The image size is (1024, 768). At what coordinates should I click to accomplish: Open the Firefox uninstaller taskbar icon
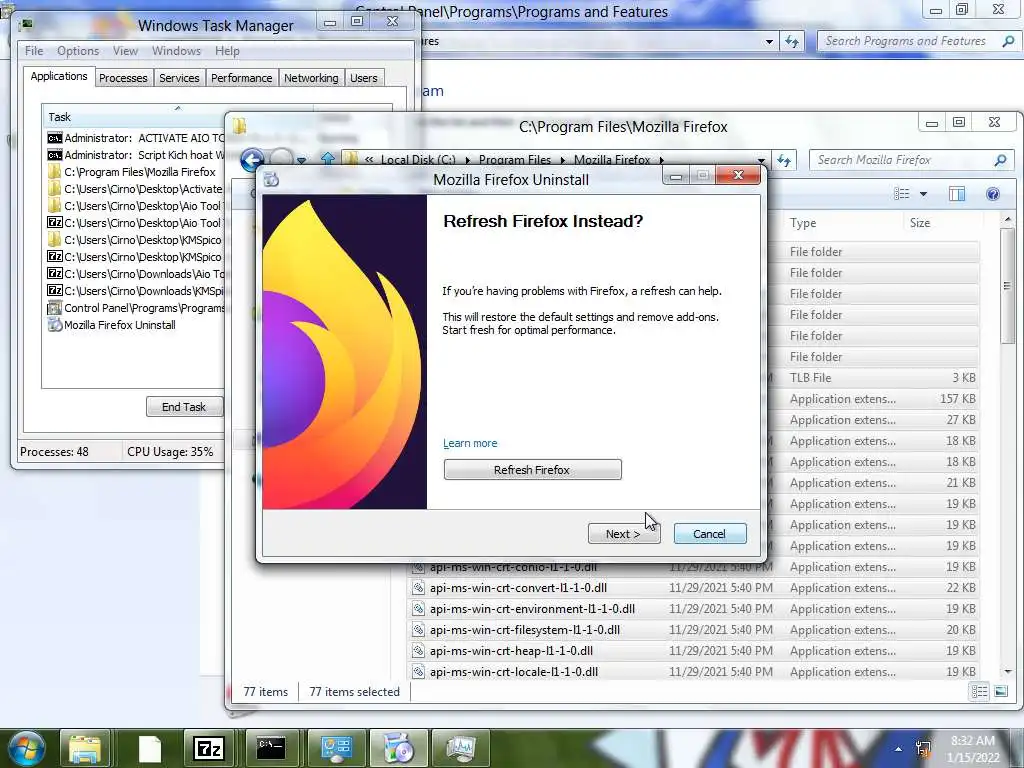coord(398,748)
